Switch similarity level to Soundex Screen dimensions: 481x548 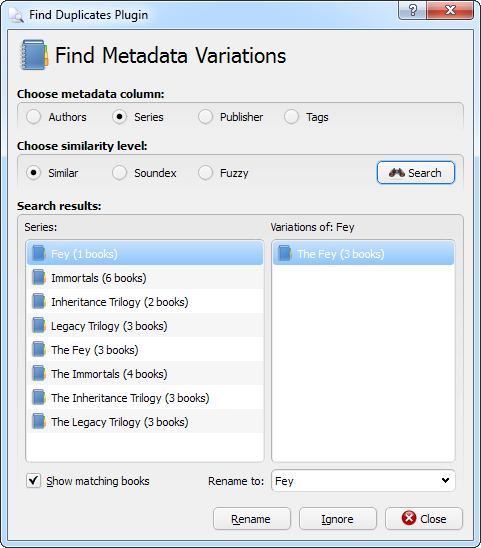tap(119, 173)
